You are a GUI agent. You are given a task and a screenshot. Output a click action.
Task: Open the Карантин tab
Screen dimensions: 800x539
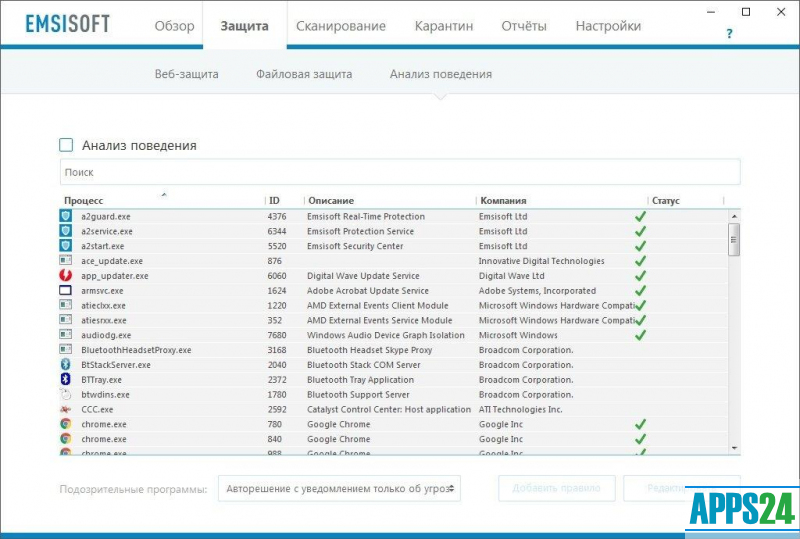click(x=444, y=26)
